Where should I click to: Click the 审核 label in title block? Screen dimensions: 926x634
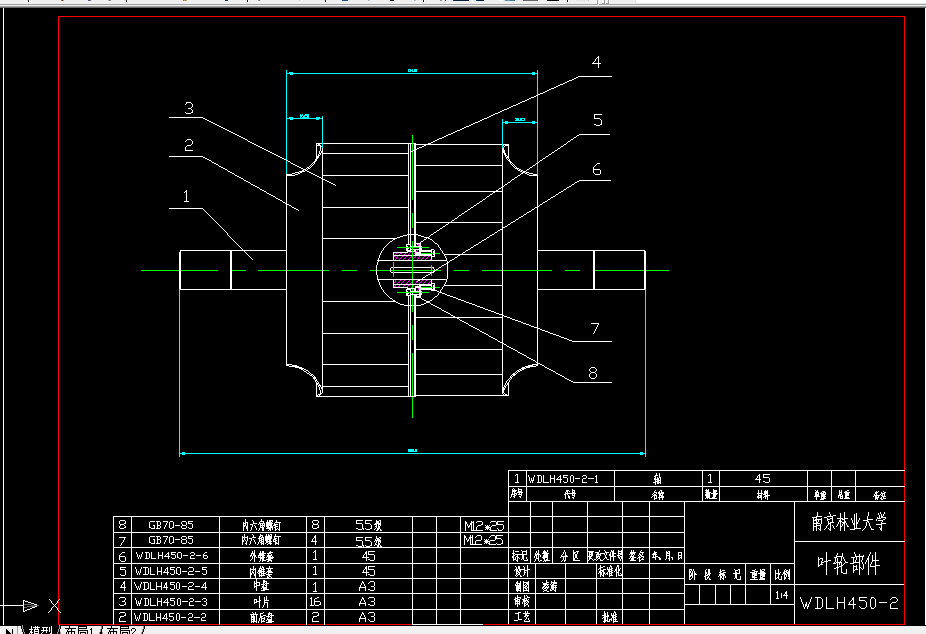tap(522, 602)
